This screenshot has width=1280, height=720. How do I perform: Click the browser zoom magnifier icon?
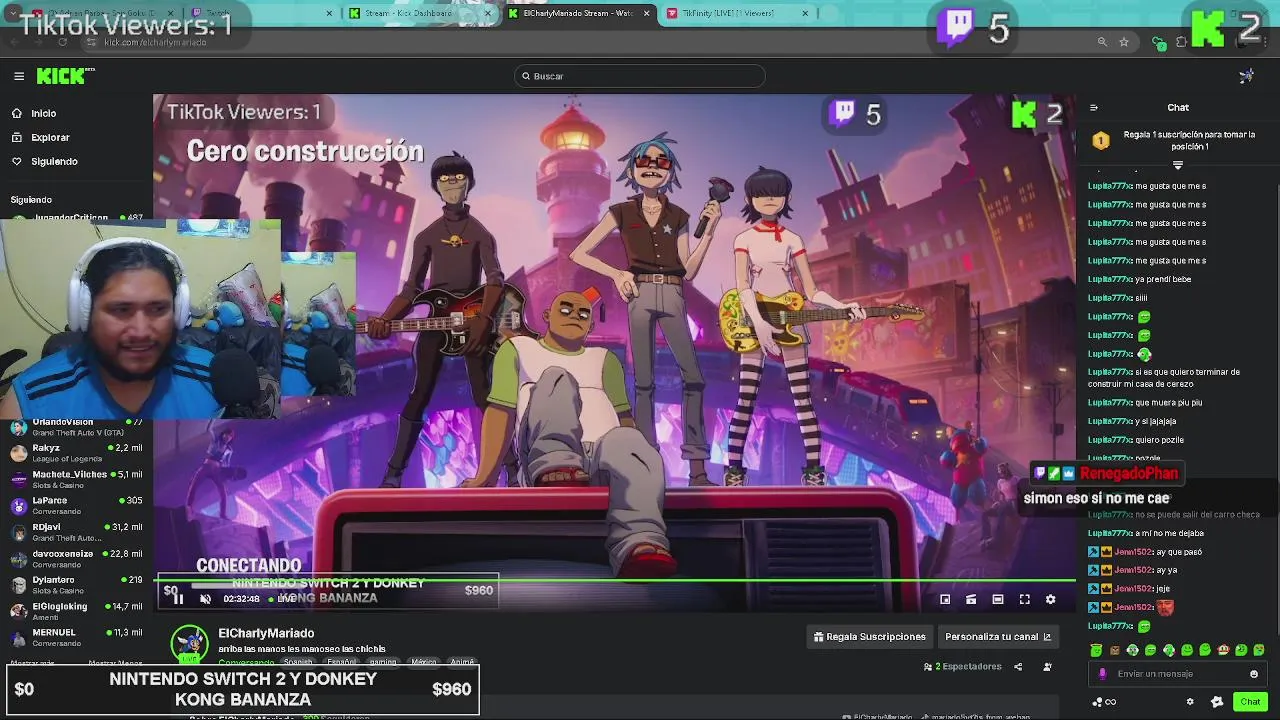[1102, 42]
